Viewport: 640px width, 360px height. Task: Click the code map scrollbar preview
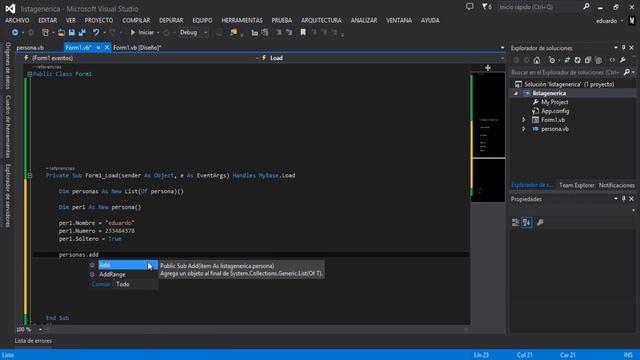[x=488, y=137]
